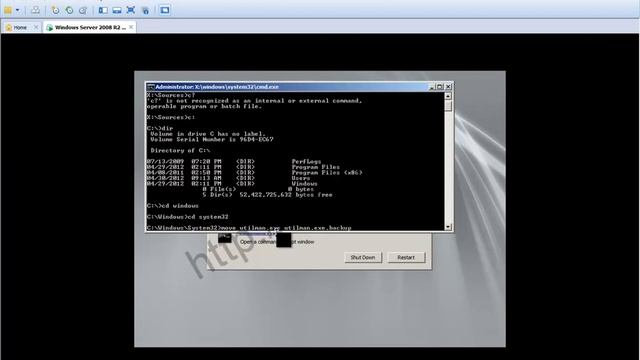
Task: Take a snapshot of the VM
Action: 55,10
